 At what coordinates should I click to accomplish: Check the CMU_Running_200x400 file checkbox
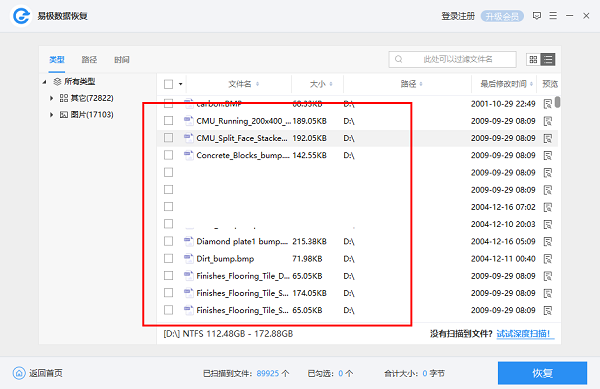[168, 120]
